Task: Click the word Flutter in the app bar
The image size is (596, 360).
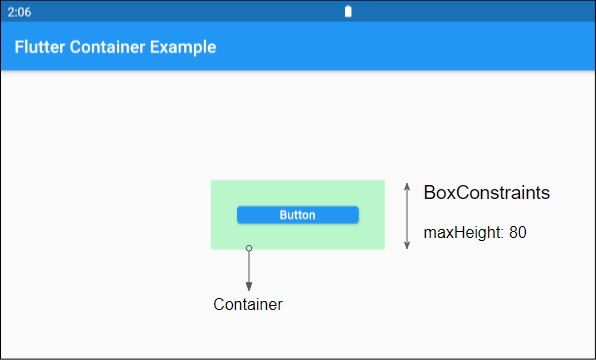Action: [40, 47]
